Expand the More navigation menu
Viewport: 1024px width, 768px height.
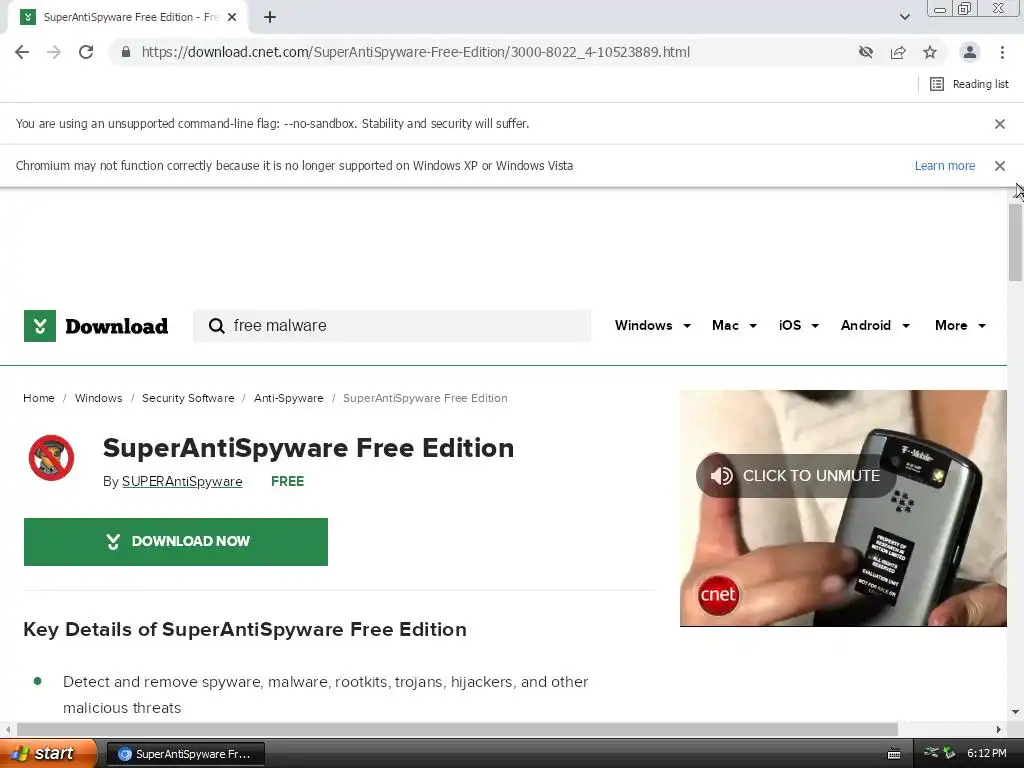[x=960, y=326]
